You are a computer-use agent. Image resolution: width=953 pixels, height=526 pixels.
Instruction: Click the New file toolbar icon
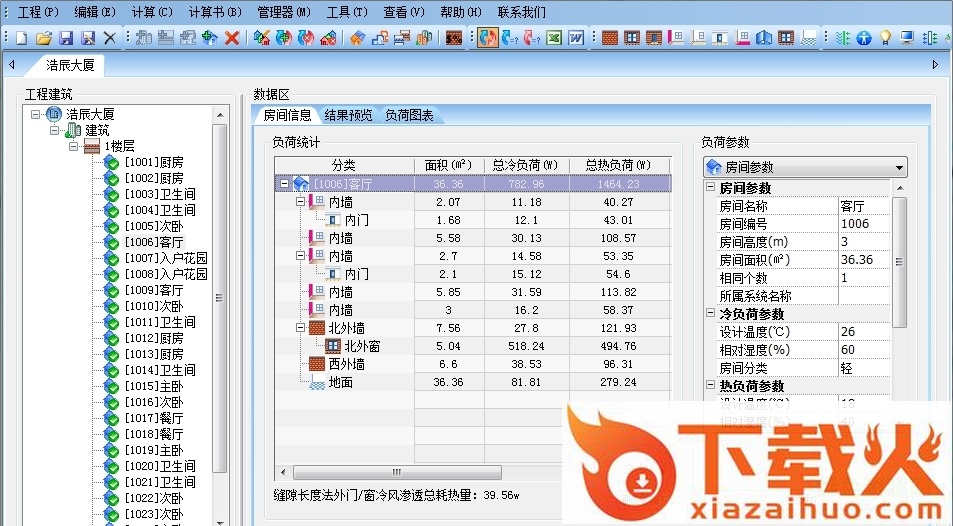click(21, 38)
